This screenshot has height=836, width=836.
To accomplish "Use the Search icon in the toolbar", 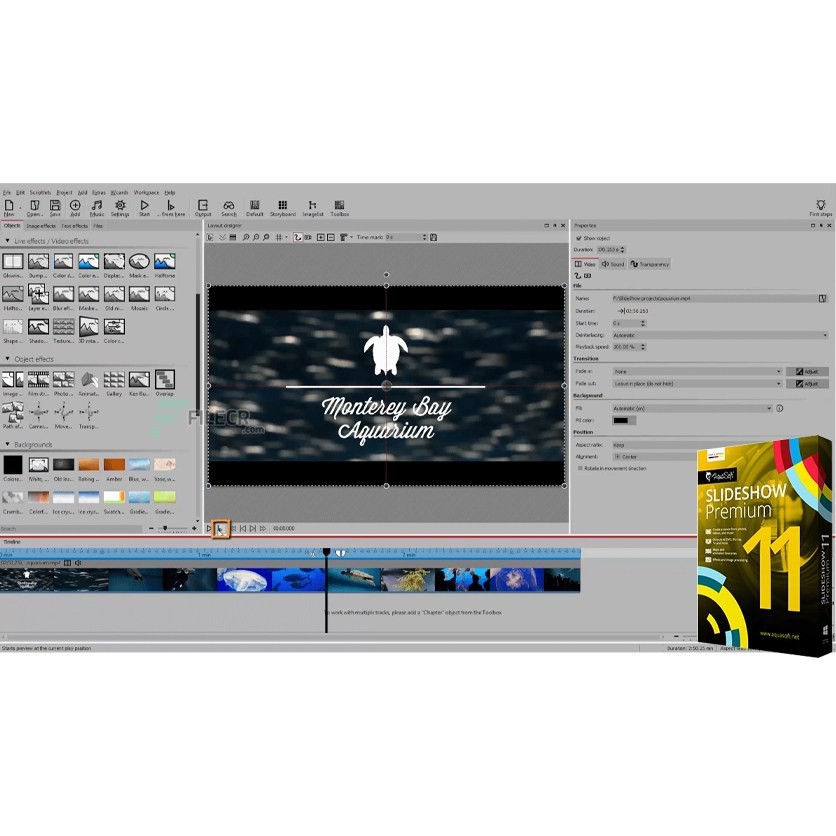I will pos(229,205).
